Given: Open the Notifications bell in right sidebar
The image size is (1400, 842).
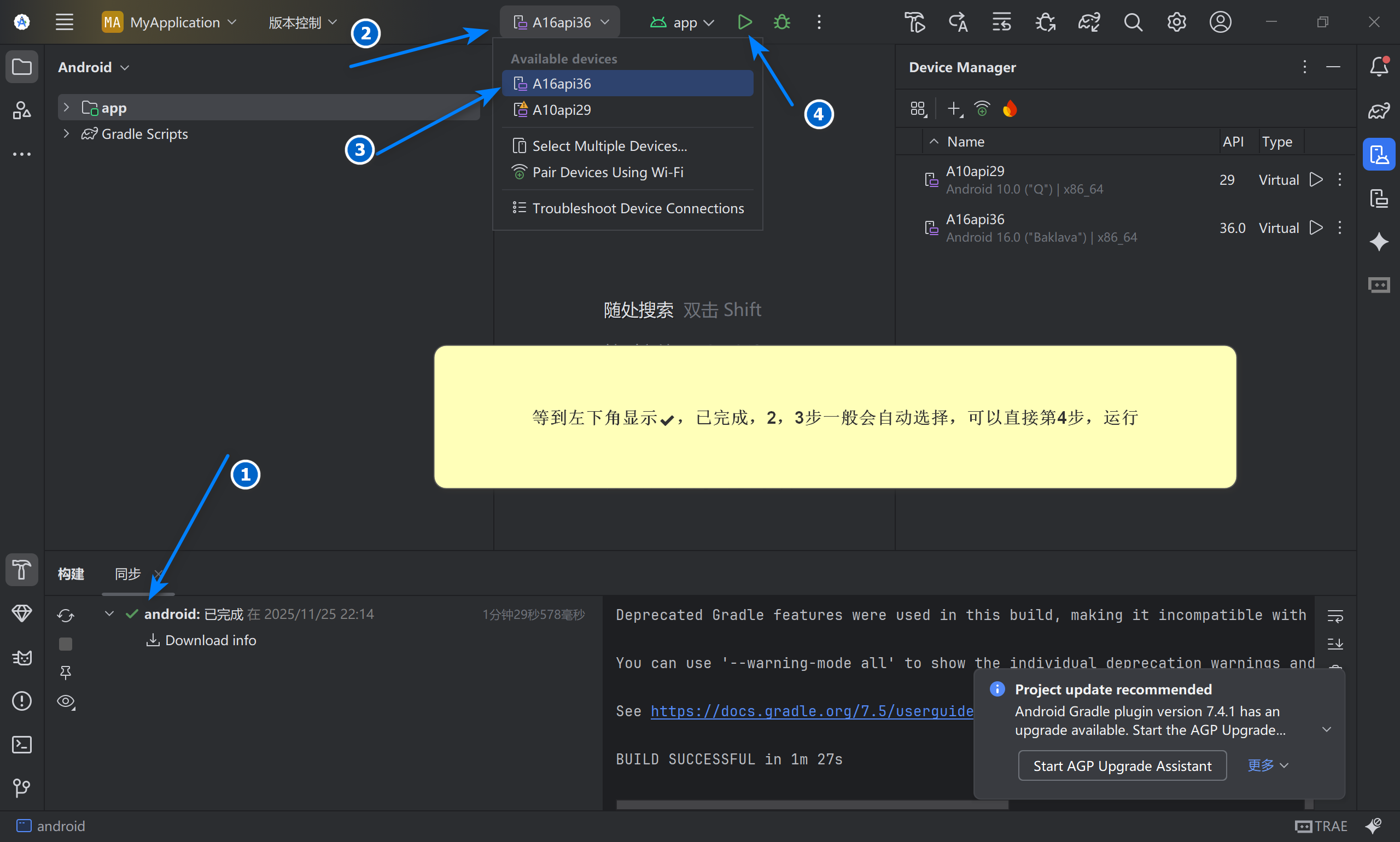Looking at the screenshot, I should click(1379, 66).
